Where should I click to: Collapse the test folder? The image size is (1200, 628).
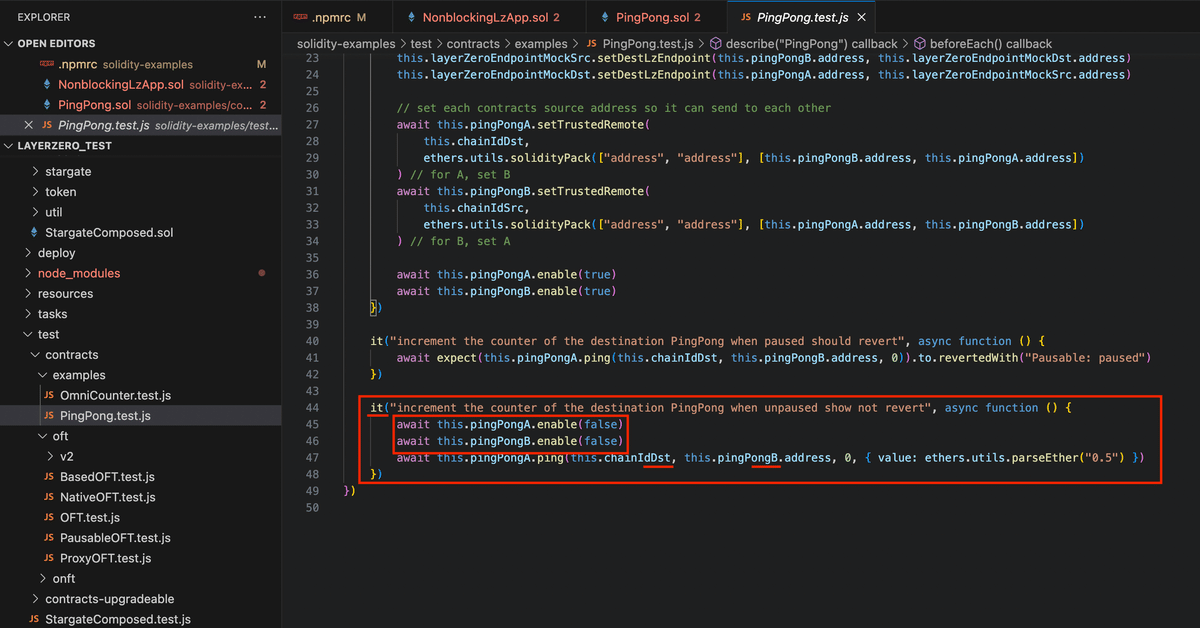click(x=48, y=335)
